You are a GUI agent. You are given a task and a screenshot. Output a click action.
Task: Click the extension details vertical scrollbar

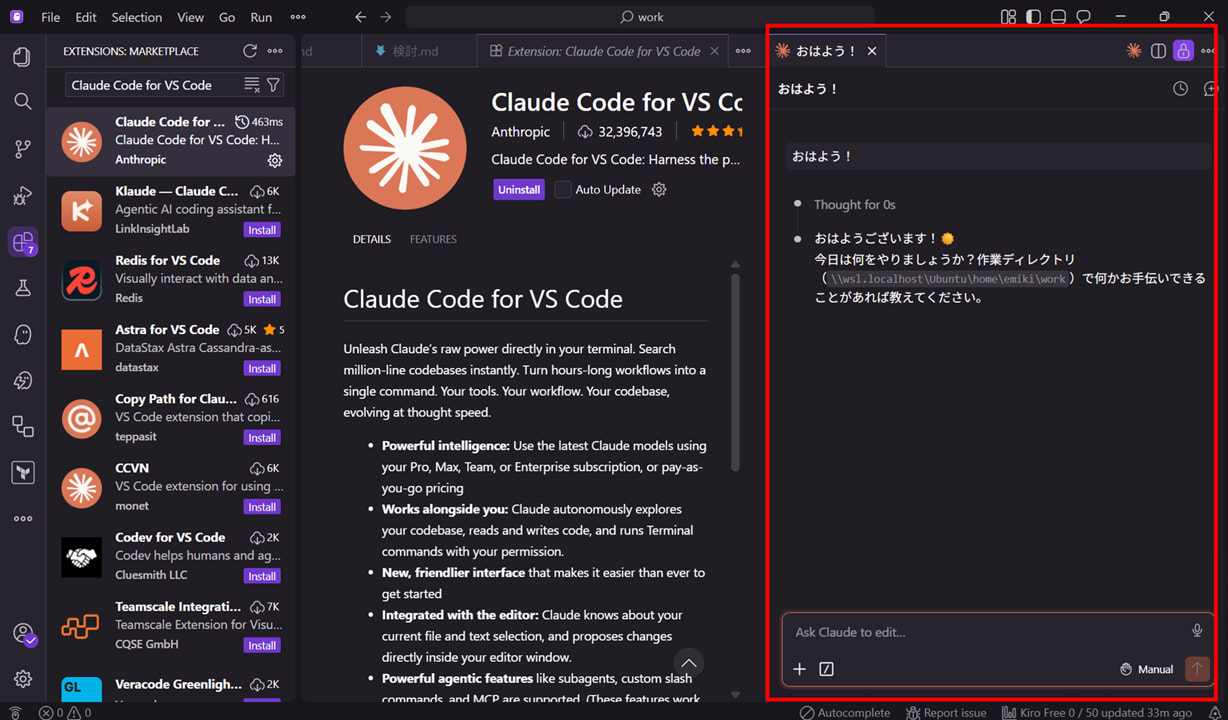coord(735,372)
